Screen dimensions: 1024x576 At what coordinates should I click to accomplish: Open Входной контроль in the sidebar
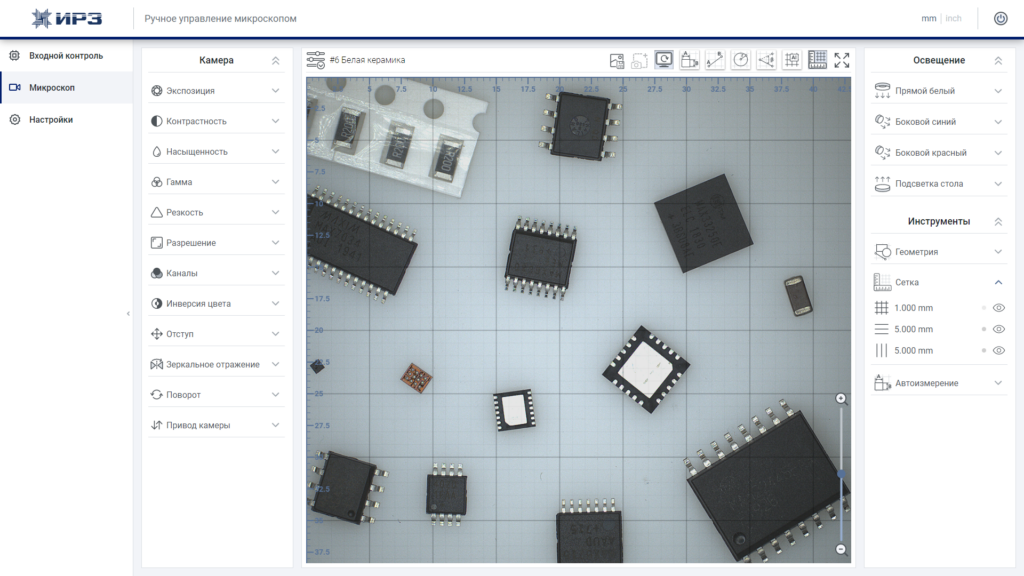pyautogui.click(x=66, y=56)
